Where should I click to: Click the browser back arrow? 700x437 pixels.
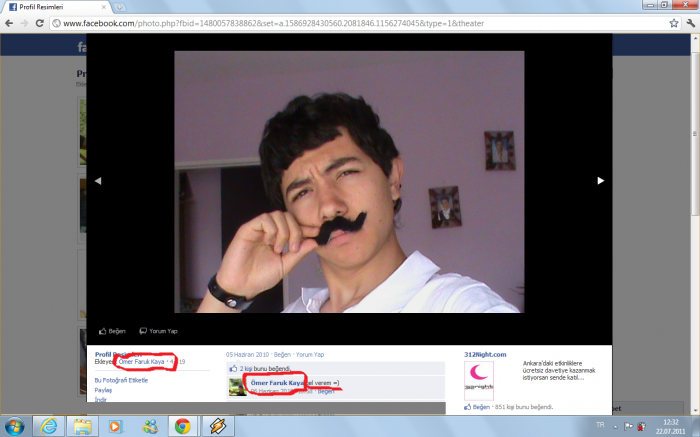(12, 23)
